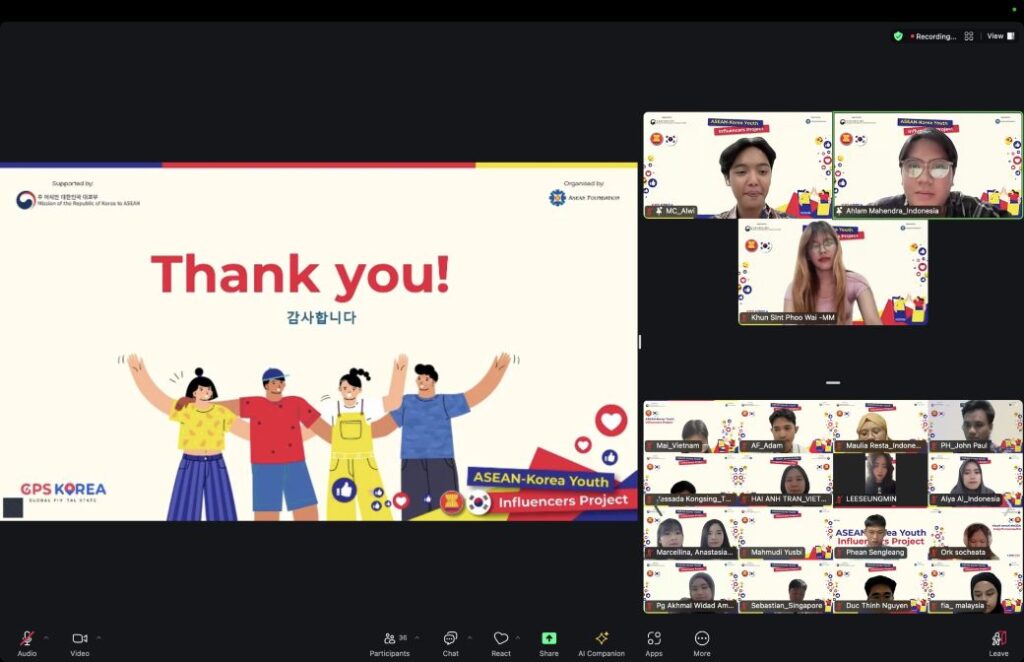This screenshot has width=1024, height=662.
Task: Click the Recording status indicator
Action: tap(932, 36)
